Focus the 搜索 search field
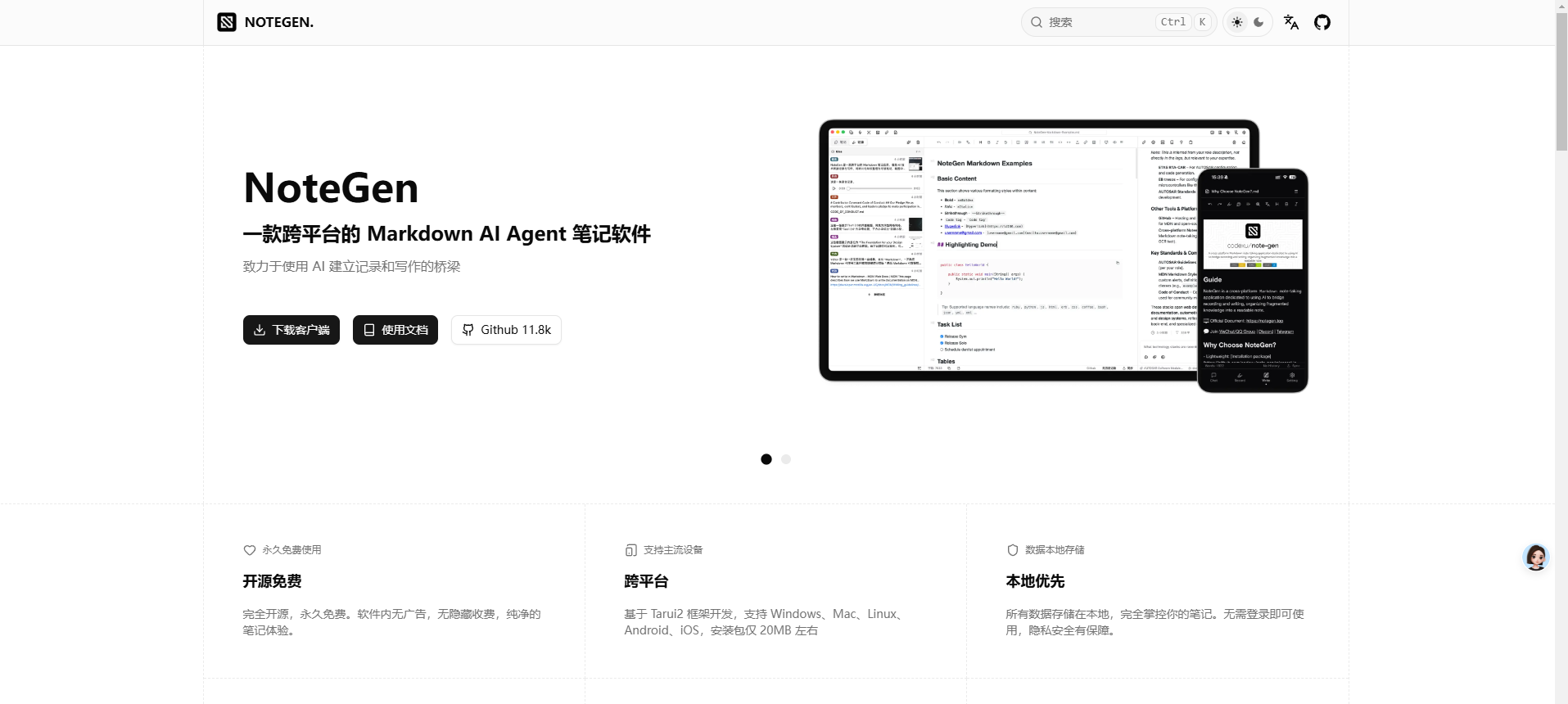Viewport: 1568px width, 704px height. pos(1118,22)
